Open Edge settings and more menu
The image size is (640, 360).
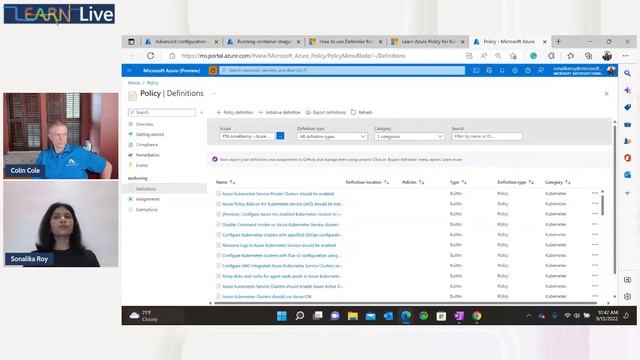coord(625,56)
